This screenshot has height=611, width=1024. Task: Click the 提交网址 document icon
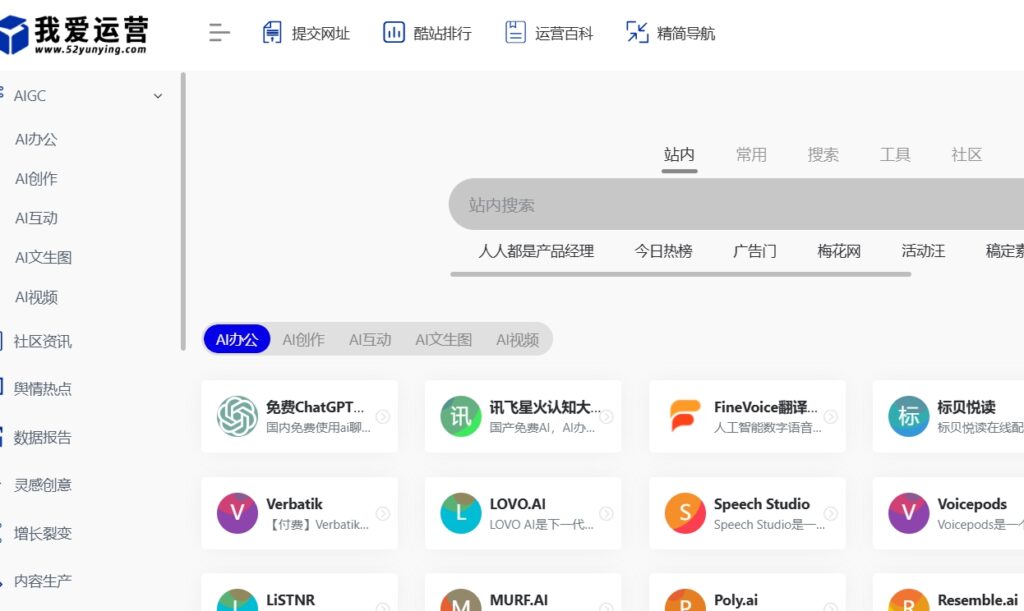pos(272,33)
